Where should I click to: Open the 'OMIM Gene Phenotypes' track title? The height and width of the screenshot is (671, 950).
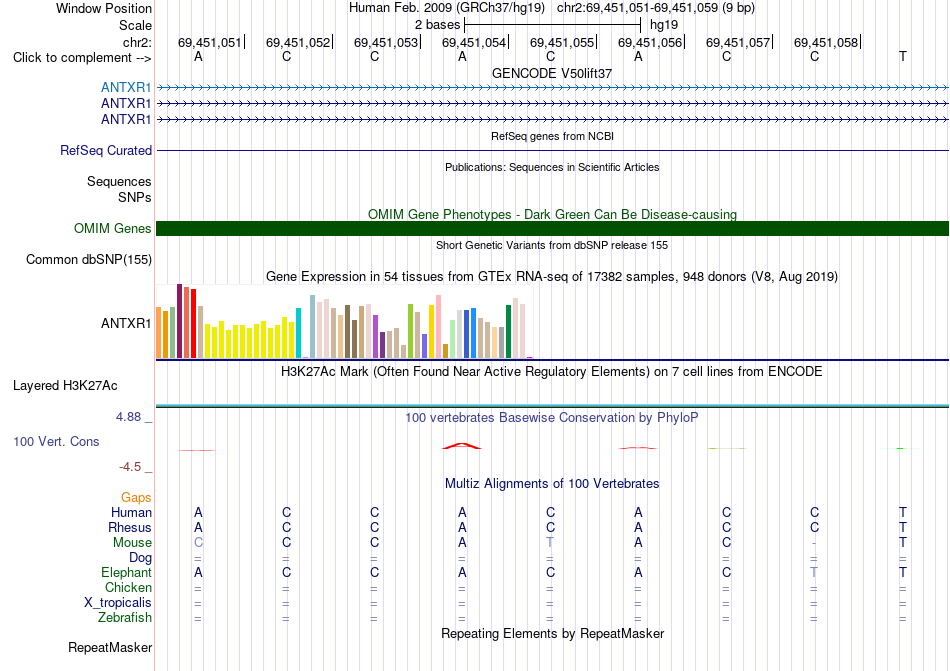552,214
